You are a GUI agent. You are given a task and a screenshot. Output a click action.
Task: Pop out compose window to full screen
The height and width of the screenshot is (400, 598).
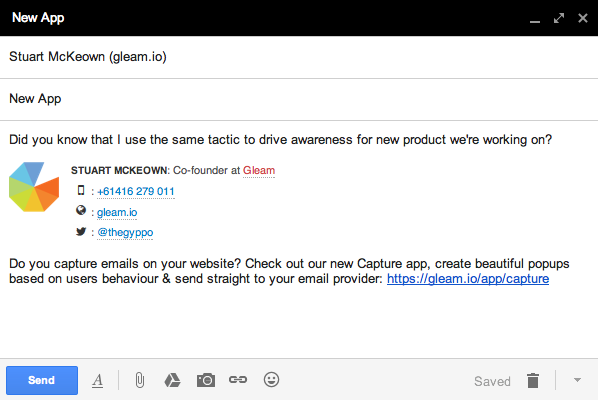[x=559, y=18]
